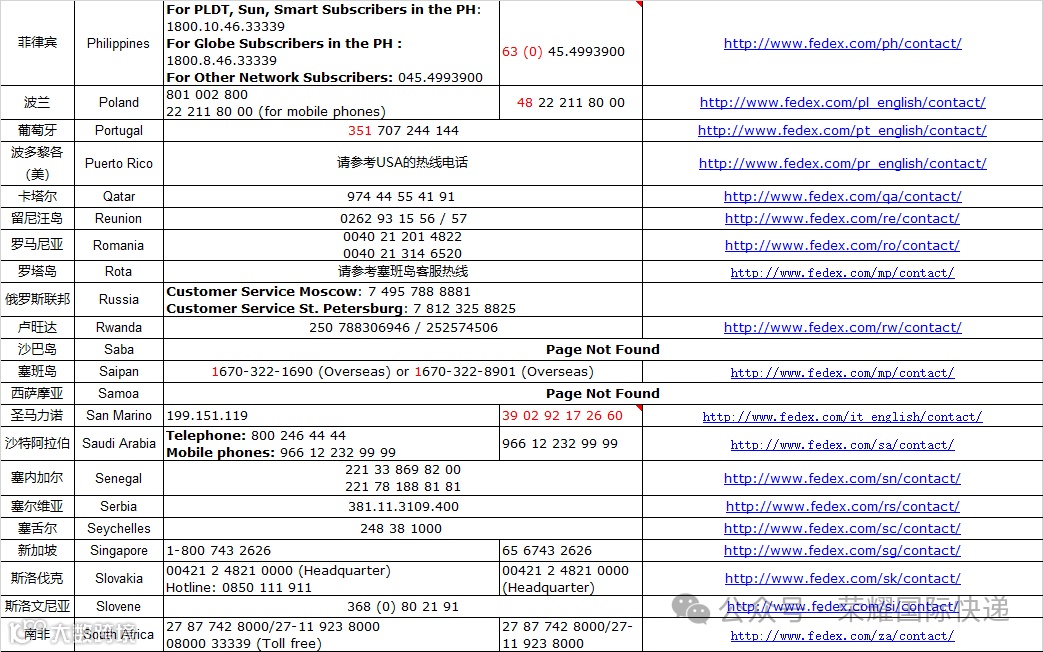Click Rwanda number 250 788306946 / 252574506

point(403,327)
